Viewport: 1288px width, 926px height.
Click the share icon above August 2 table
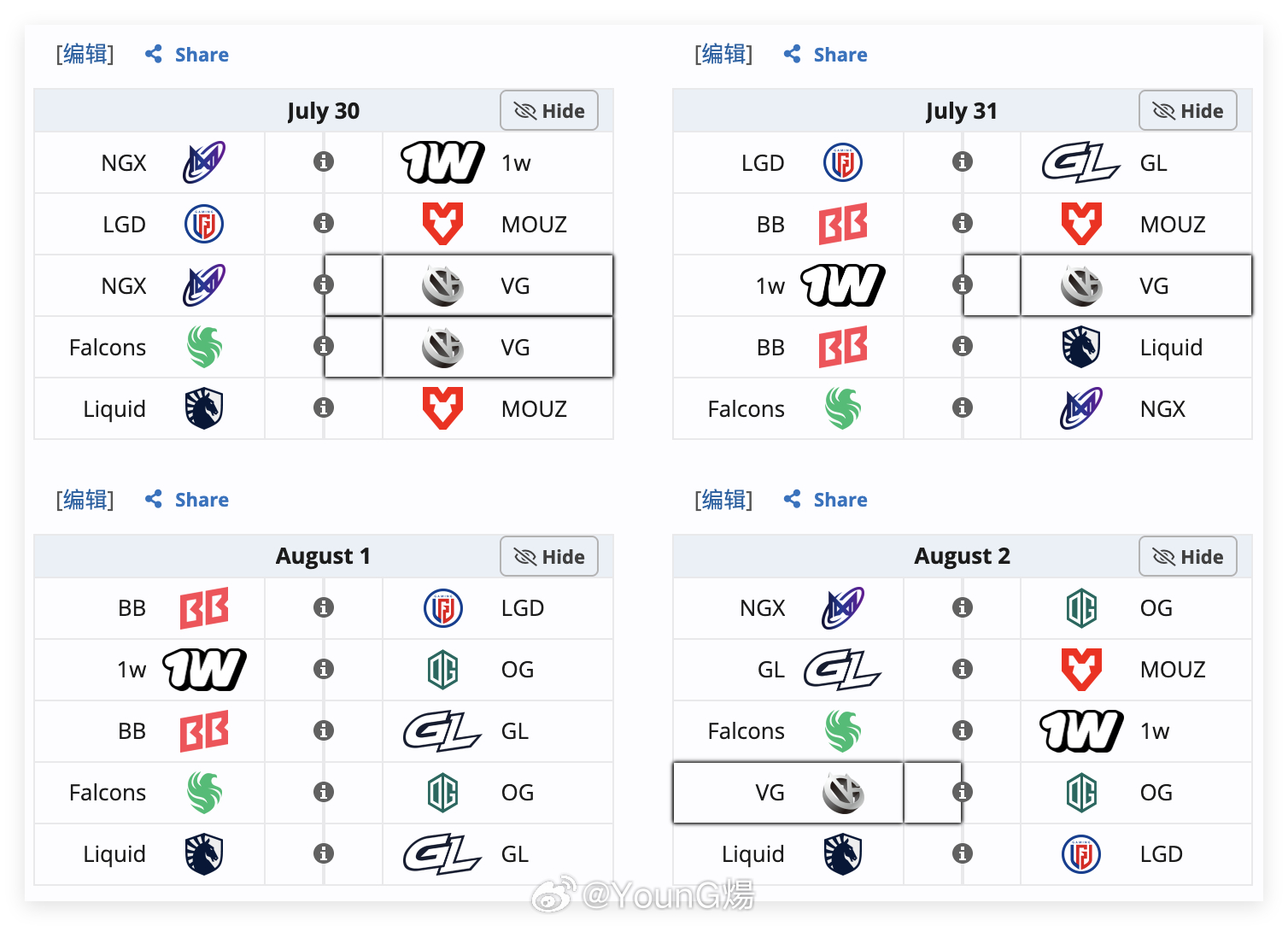point(793,499)
